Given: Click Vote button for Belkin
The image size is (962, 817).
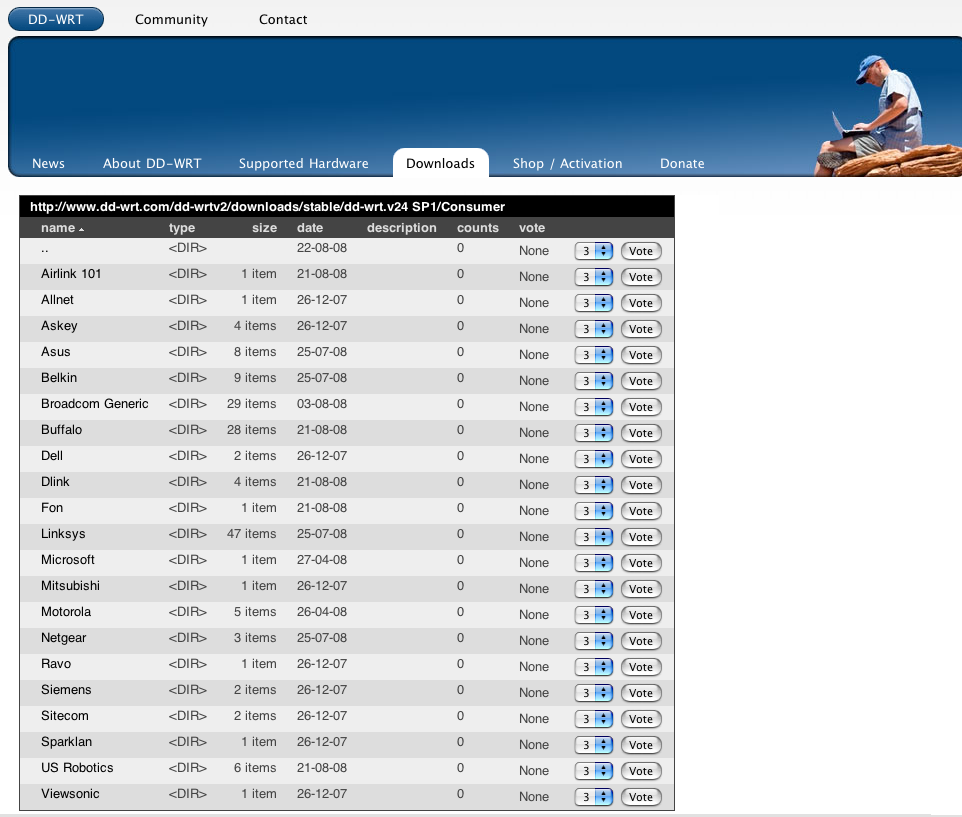Looking at the screenshot, I should coord(641,381).
